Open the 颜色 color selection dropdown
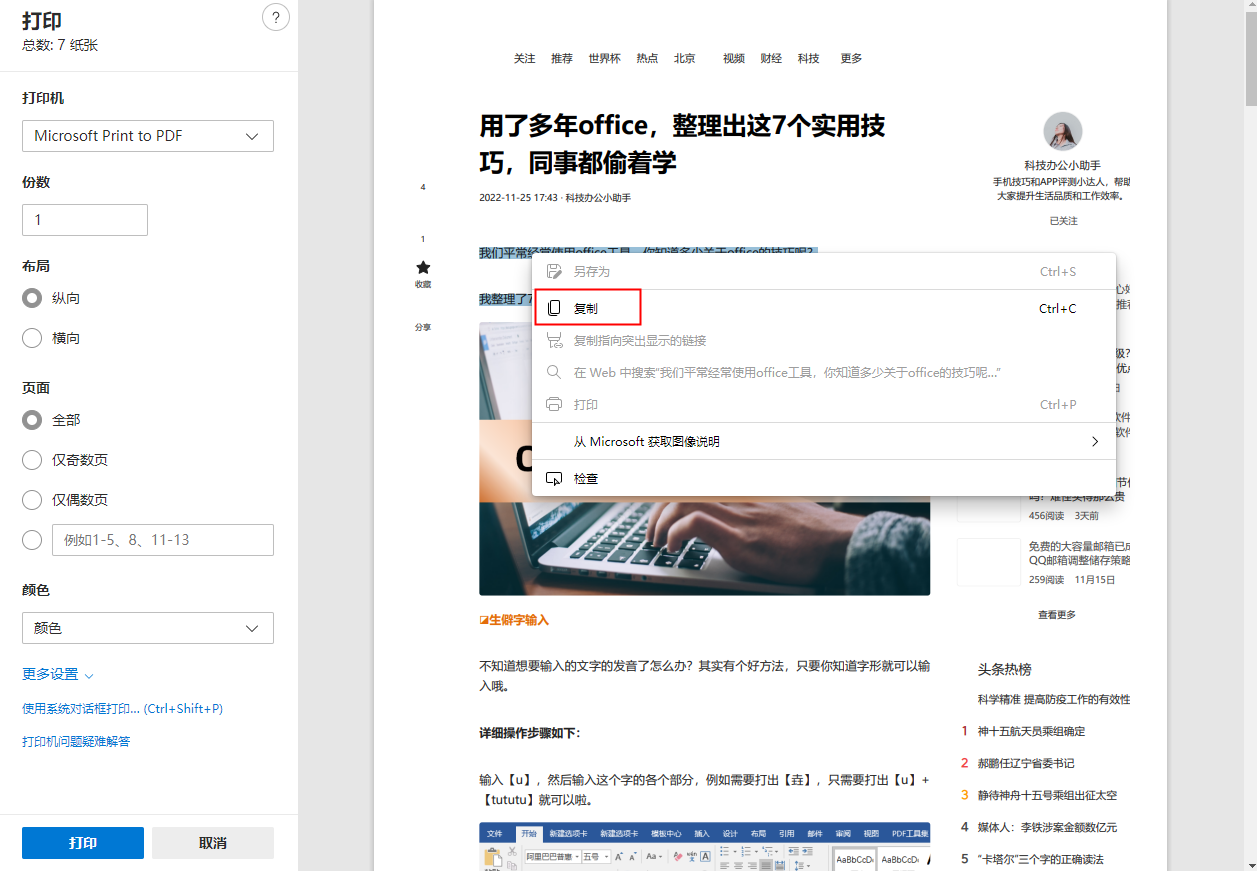The height and width of the screenshot is (871, 1257). [147, 628]
